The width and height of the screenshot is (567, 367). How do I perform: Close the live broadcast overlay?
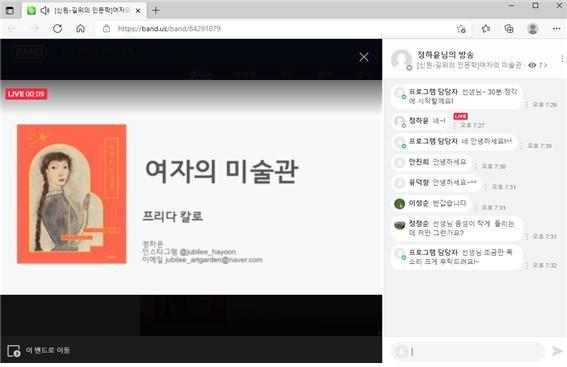pos(364,57)
